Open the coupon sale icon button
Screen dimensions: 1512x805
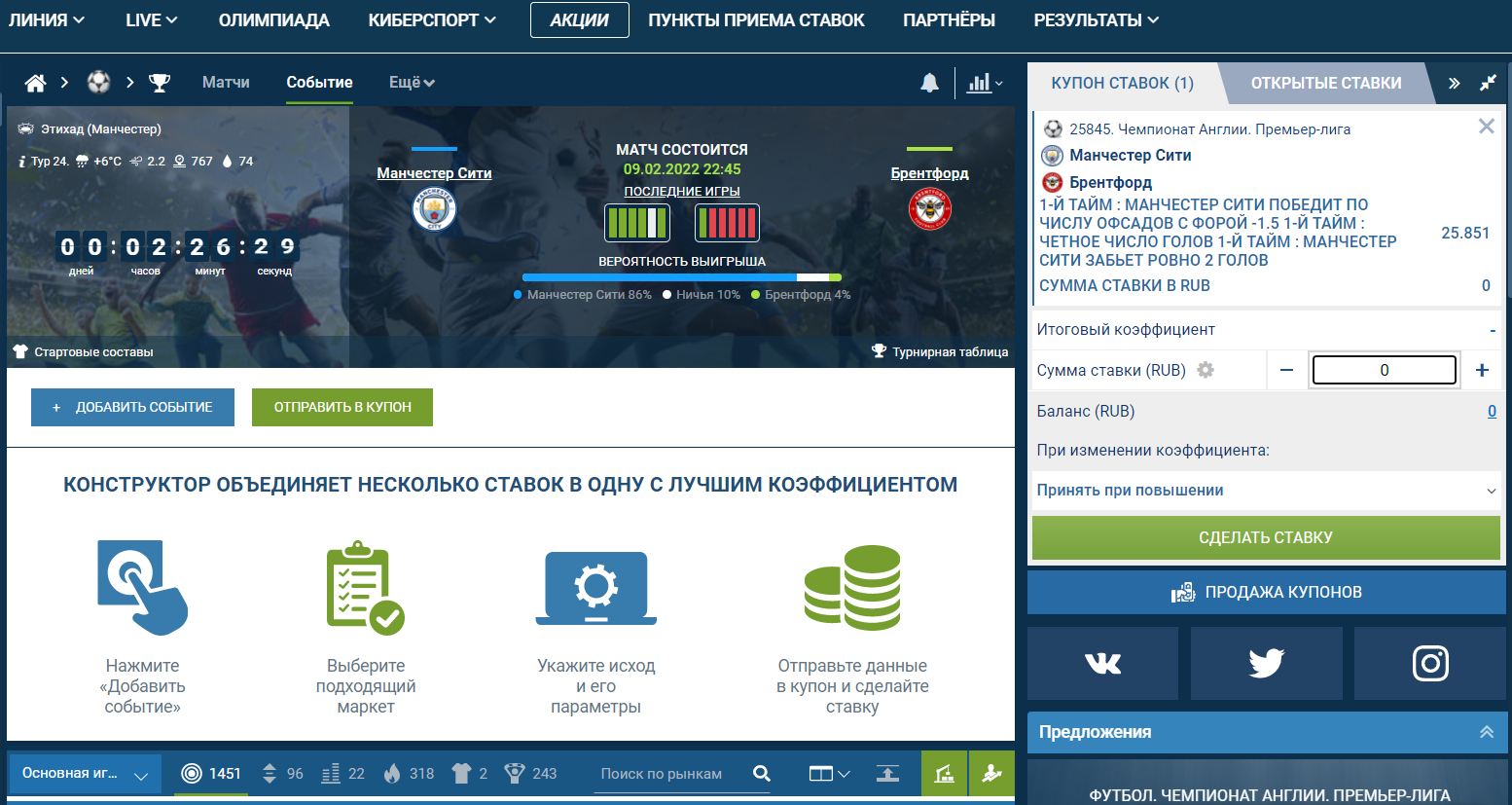coord(1267,592)
